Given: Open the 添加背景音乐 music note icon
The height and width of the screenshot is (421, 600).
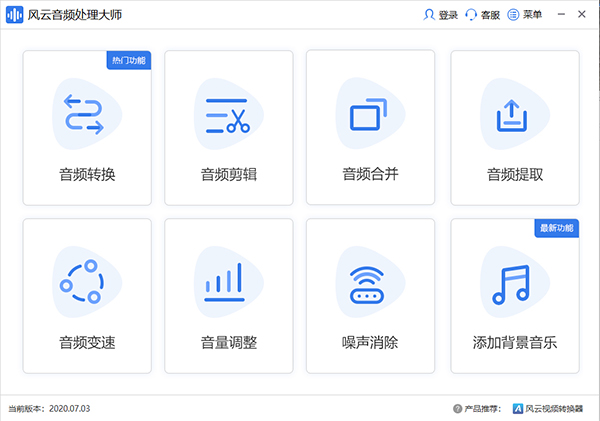Looking at the screenshot, I should tap(514, 284).
